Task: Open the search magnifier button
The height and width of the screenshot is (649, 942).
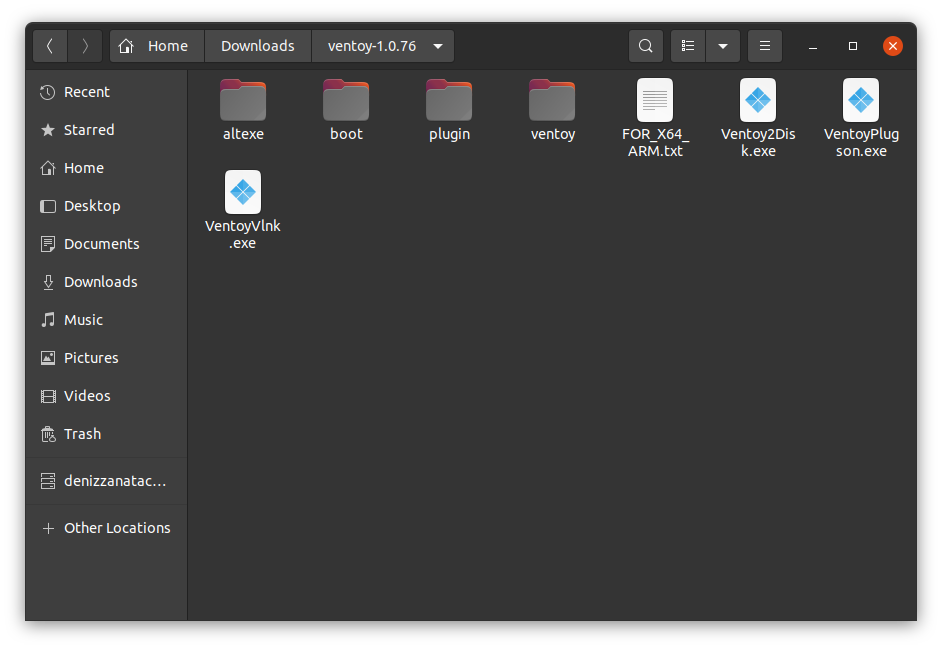Action: click(x=646, y=46)
